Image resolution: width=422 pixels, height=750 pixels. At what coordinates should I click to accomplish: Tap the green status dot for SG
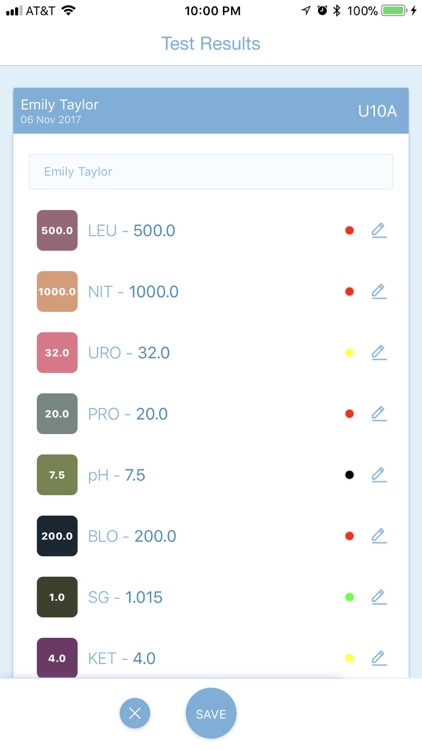350,597
